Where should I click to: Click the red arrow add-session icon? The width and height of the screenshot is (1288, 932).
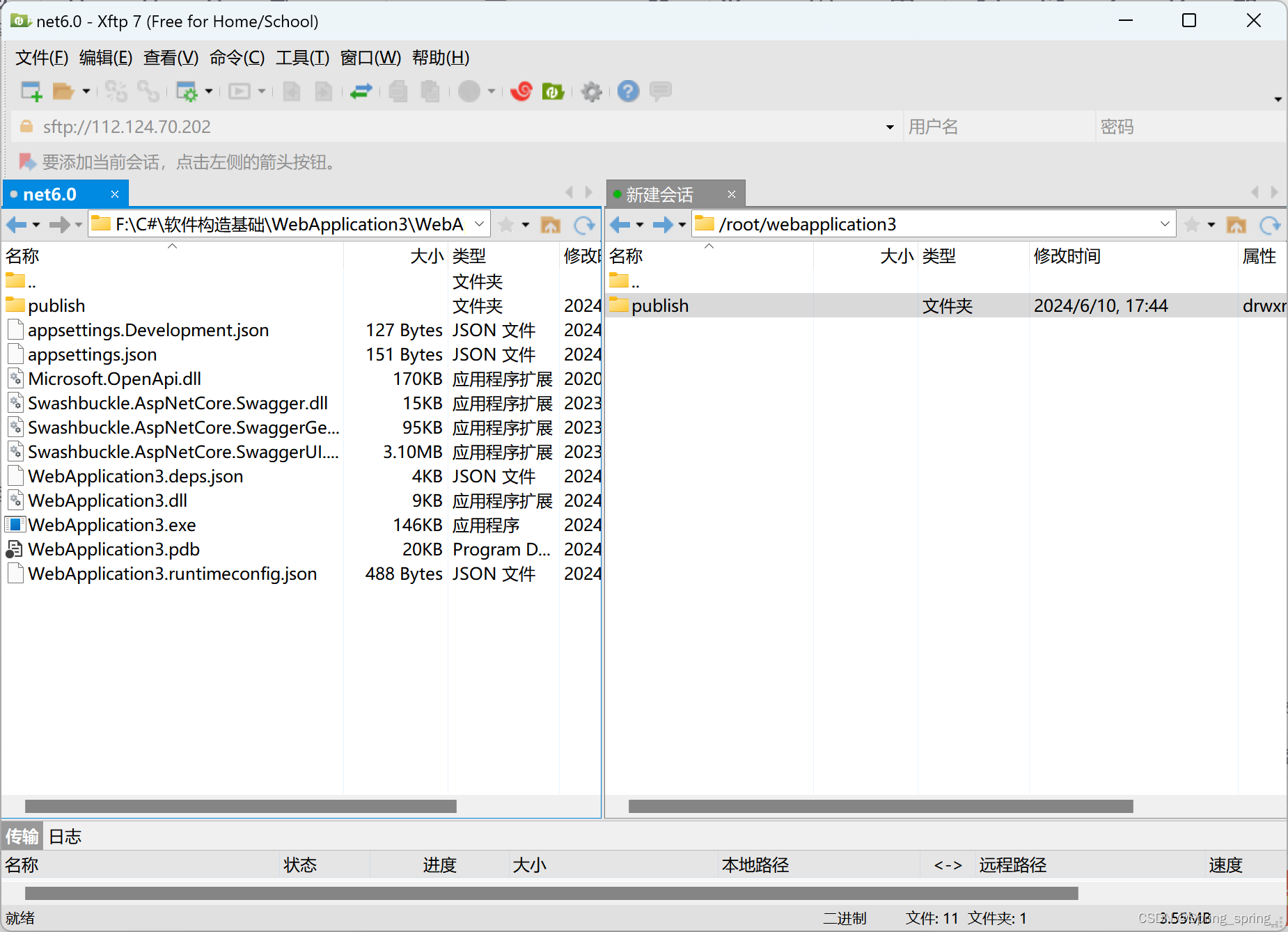coord(28,162)
